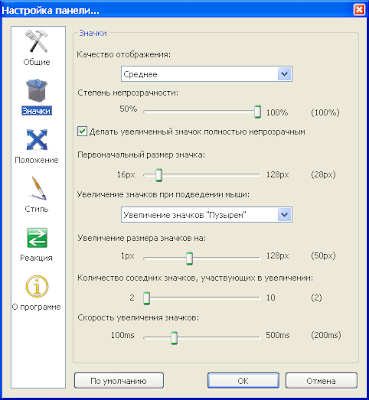Click the Скорость увеличения значков label
The image size is (369, 400).
coord(138,318)
